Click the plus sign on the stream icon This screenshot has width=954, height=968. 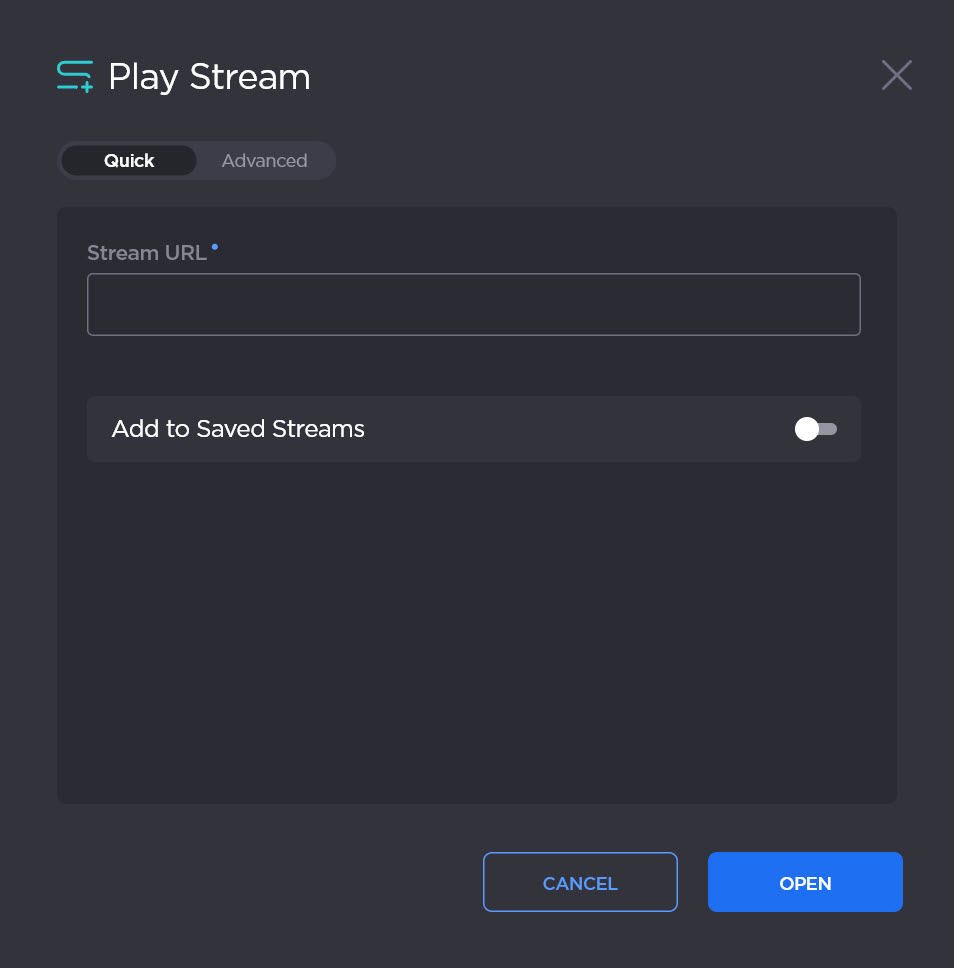[87, 88]
